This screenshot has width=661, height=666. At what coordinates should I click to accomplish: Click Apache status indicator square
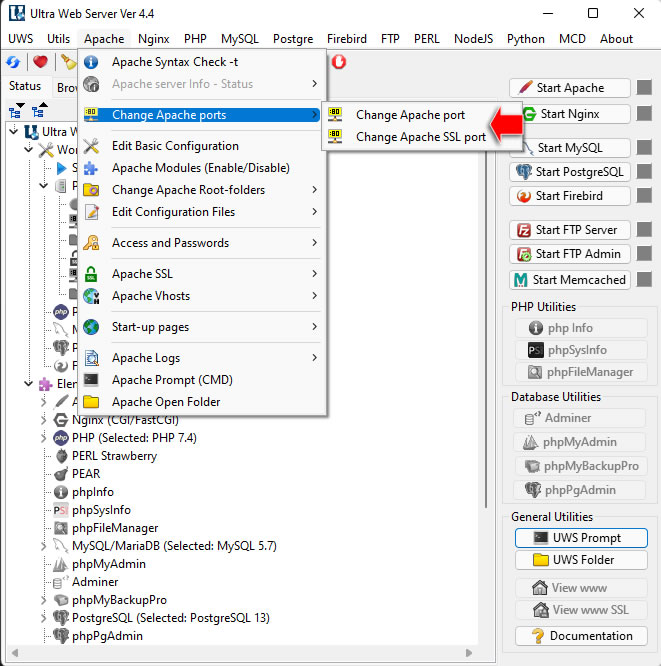point(644,88)
